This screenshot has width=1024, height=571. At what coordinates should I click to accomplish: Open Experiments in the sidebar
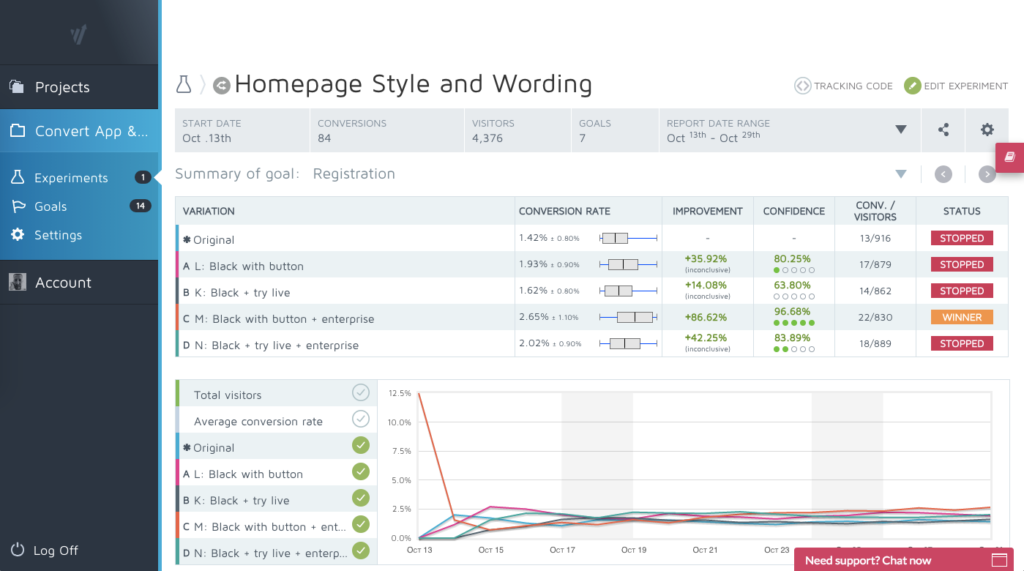pos(71,178)
